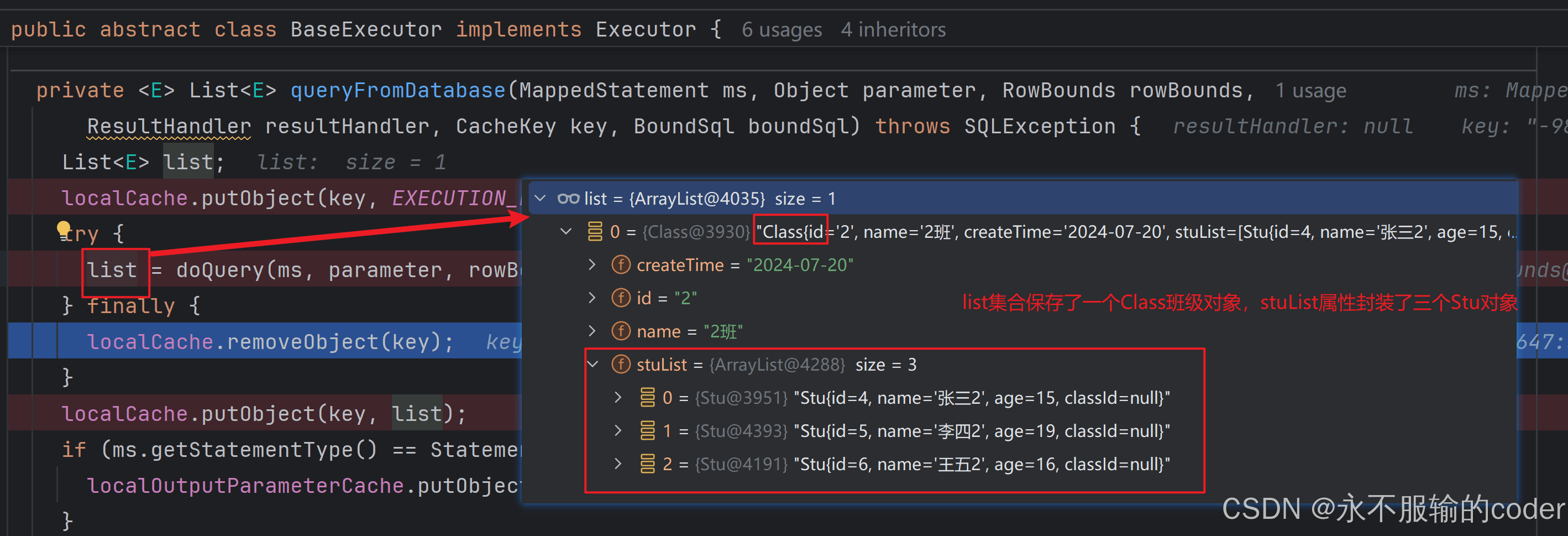1568x536 pixels.
Task: Collapse the list ArrayList@4035 root node
Action: tap(540, 199)
